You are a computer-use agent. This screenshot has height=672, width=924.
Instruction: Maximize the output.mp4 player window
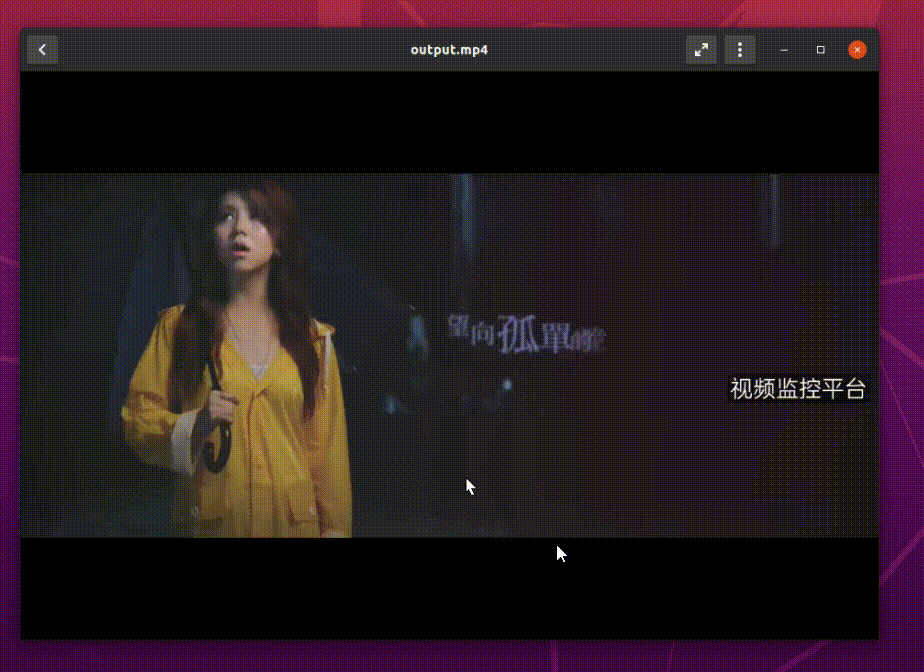[x=820, y=50]
